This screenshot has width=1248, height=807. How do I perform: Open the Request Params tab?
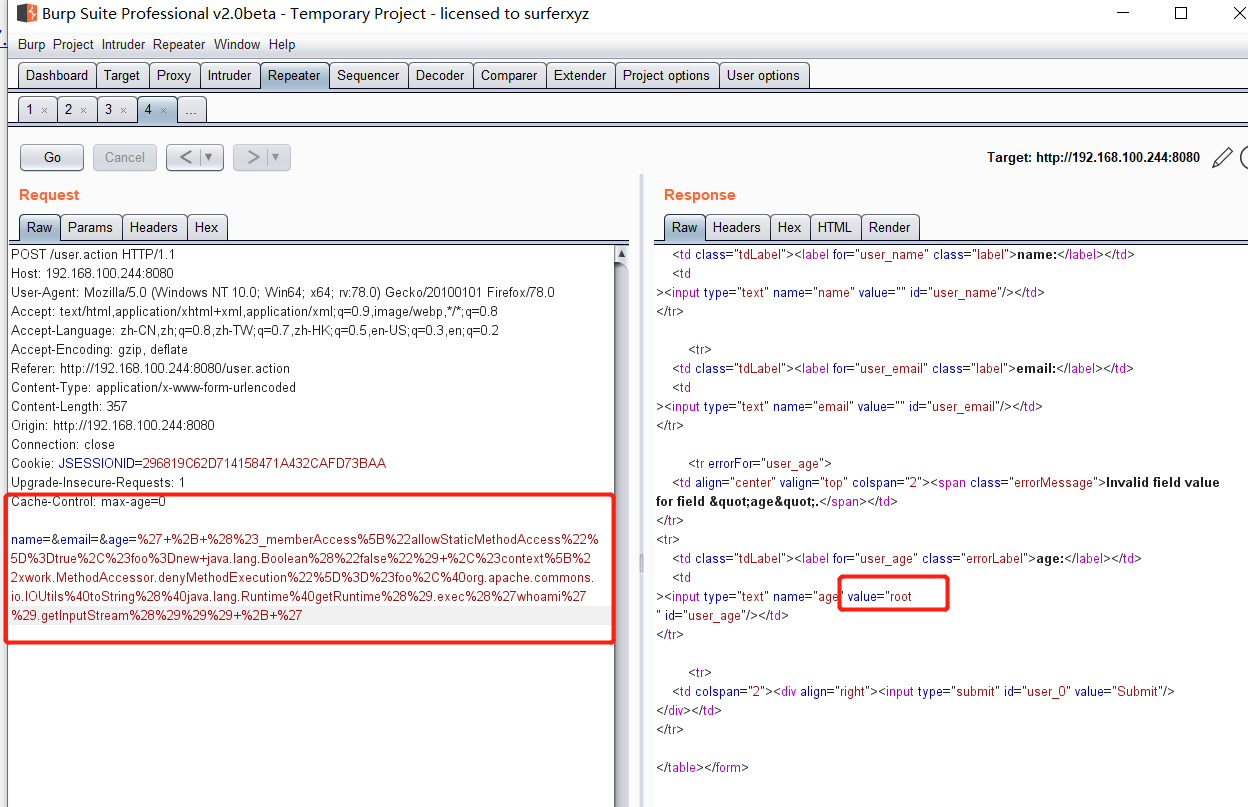90,227
